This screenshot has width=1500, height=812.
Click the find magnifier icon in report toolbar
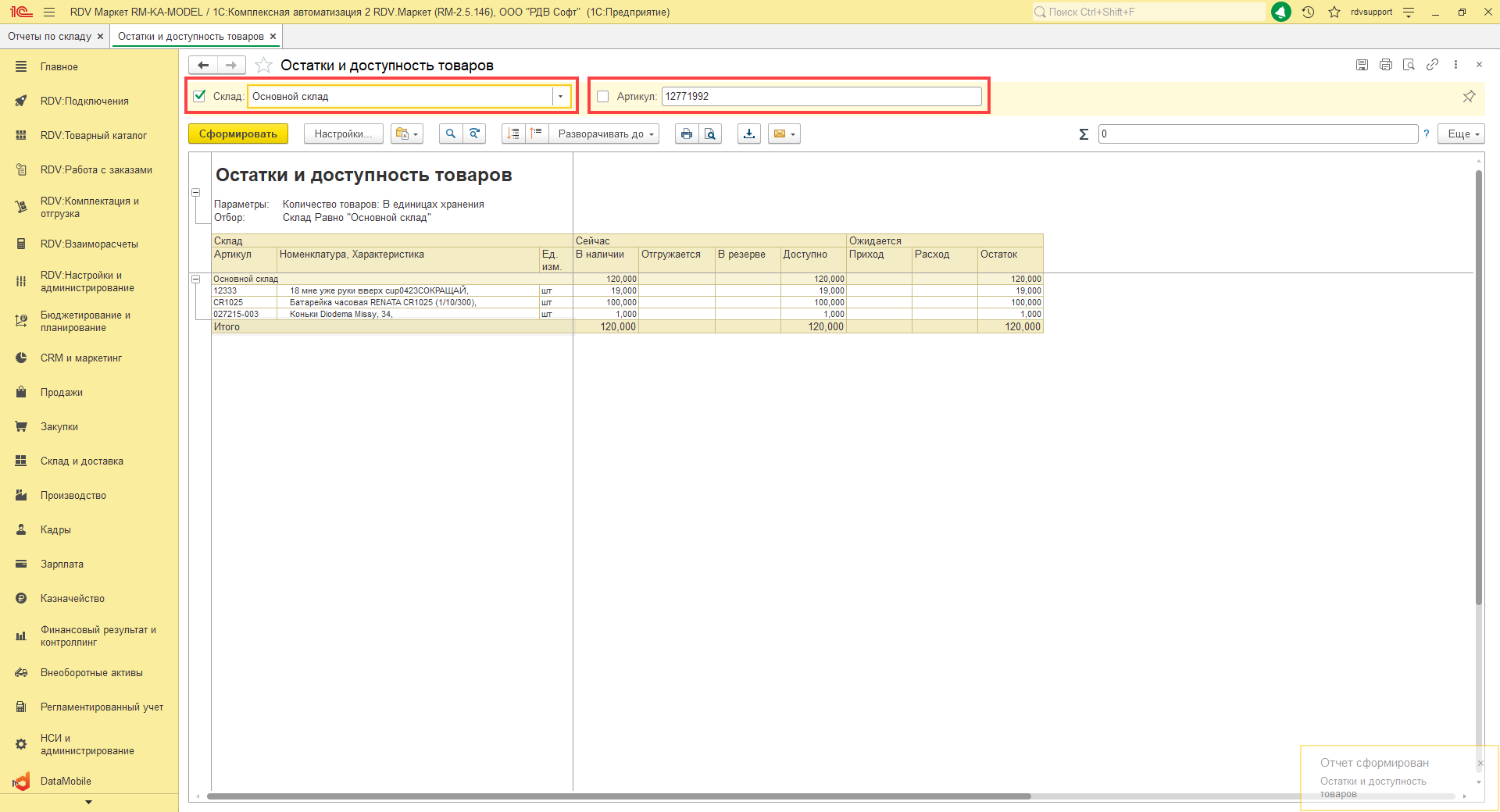coord(450,134)
